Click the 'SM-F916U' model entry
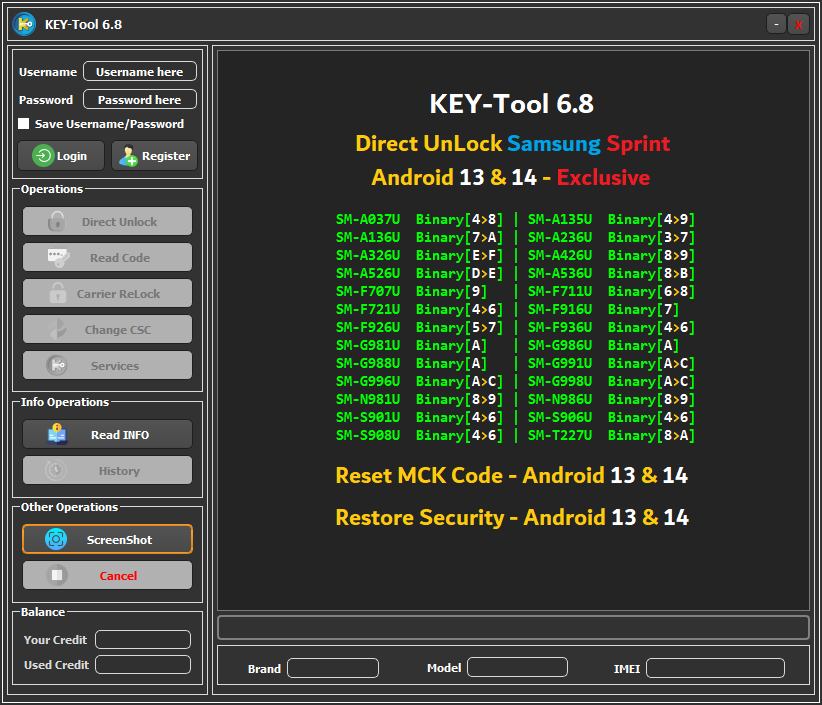The height and width of the screenshot is (705, 822). [560, 309]
